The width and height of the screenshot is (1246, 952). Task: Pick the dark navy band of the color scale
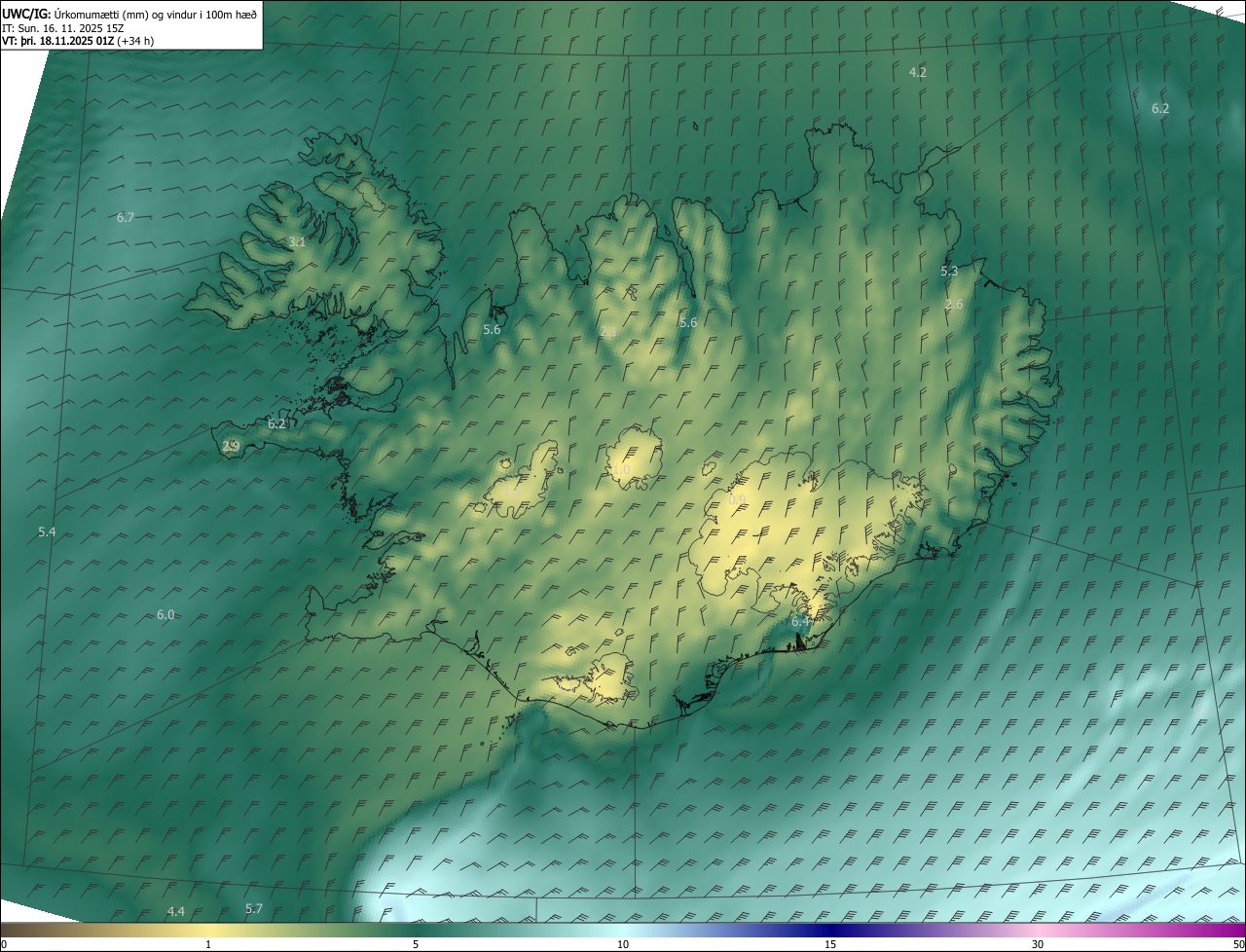click(830, 930)
